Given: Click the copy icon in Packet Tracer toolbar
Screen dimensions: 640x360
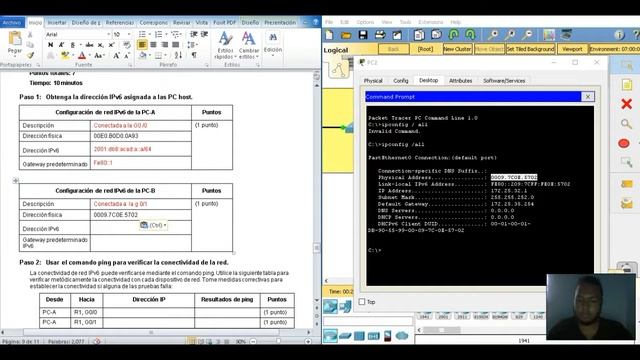Looking at the screenshot, I should 419,35.
